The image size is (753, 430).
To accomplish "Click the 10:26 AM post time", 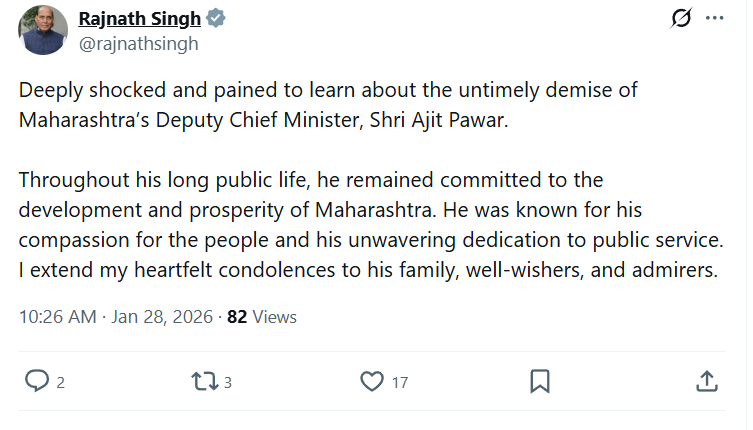I will [58, 317].
